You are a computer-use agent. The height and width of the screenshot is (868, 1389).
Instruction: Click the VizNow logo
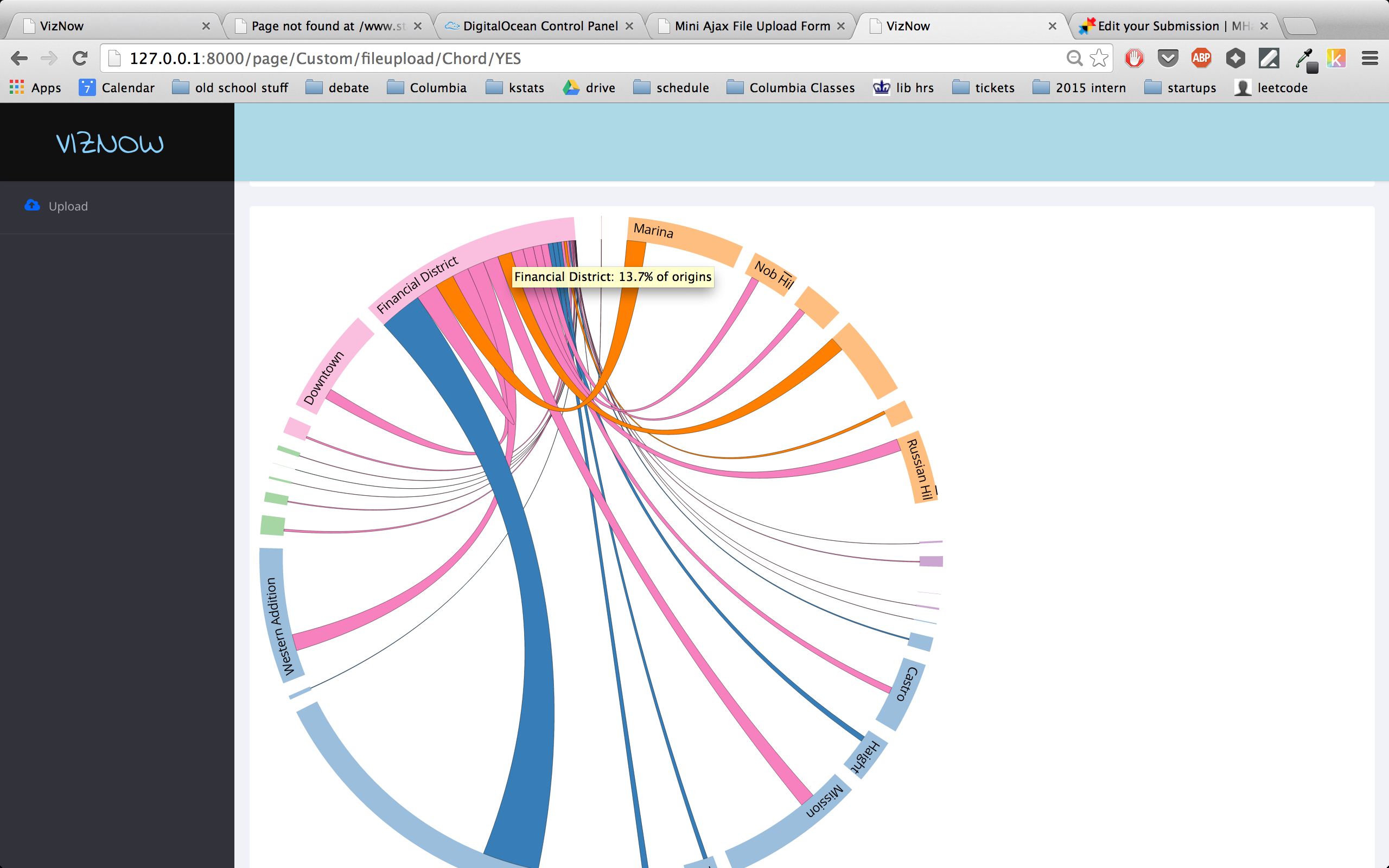[x=110, y=143]
